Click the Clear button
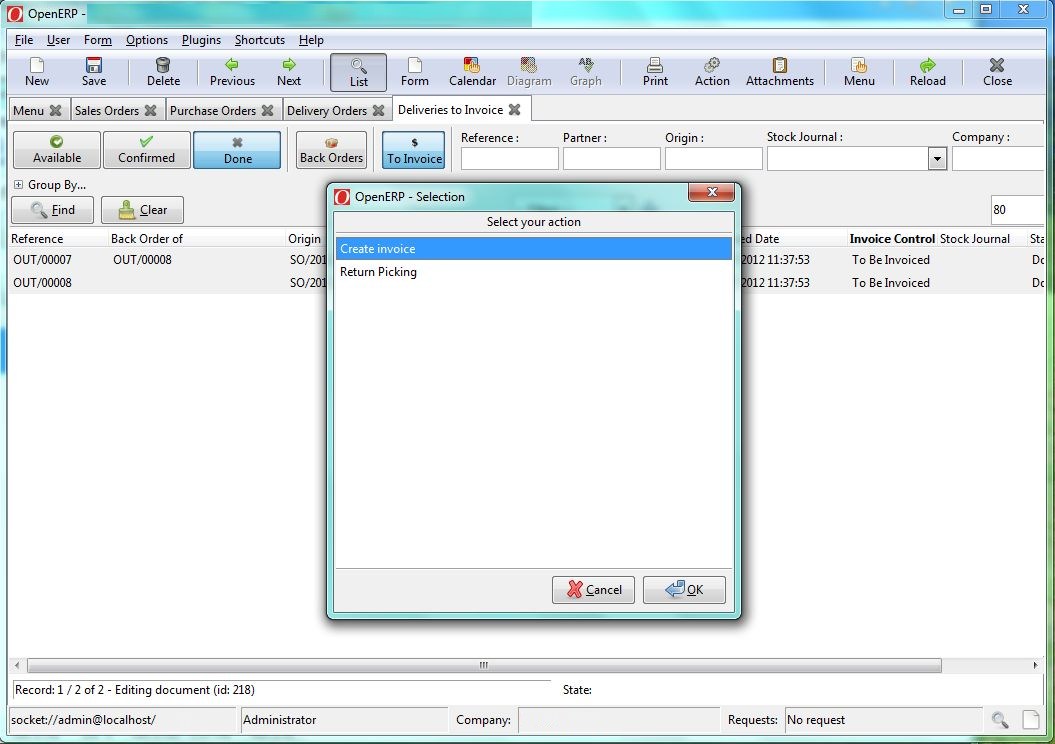1055x744 pixels. [142, 210]
